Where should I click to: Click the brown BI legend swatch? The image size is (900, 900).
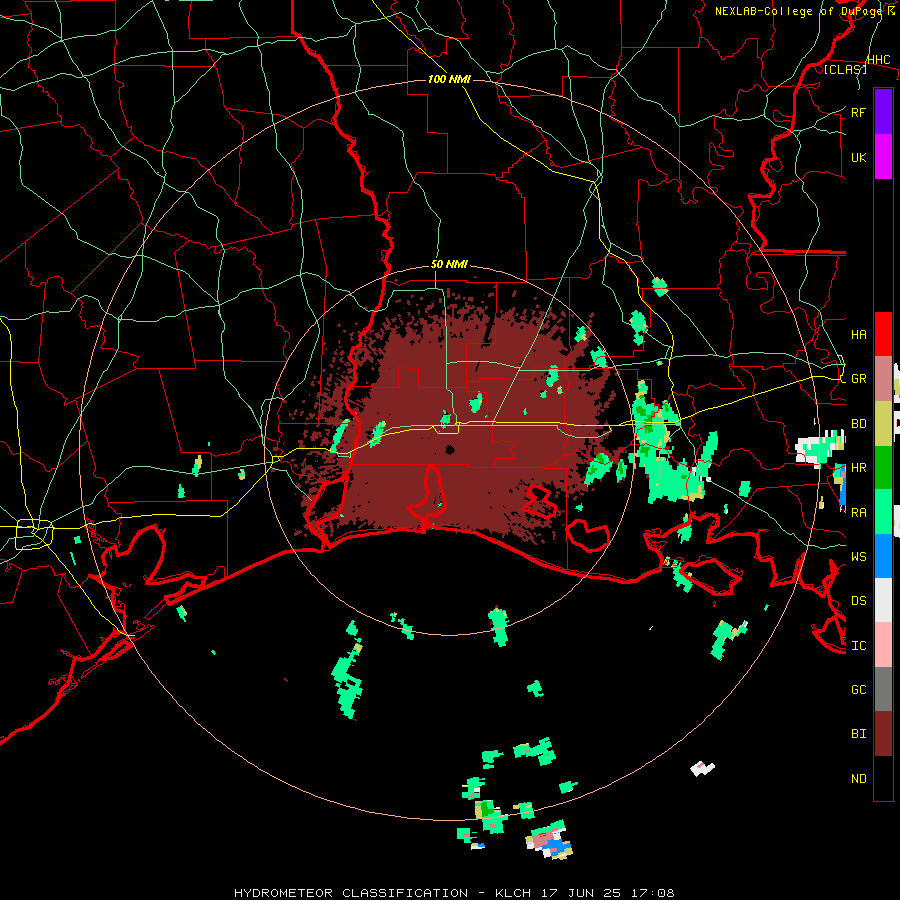tap(883, 734)
